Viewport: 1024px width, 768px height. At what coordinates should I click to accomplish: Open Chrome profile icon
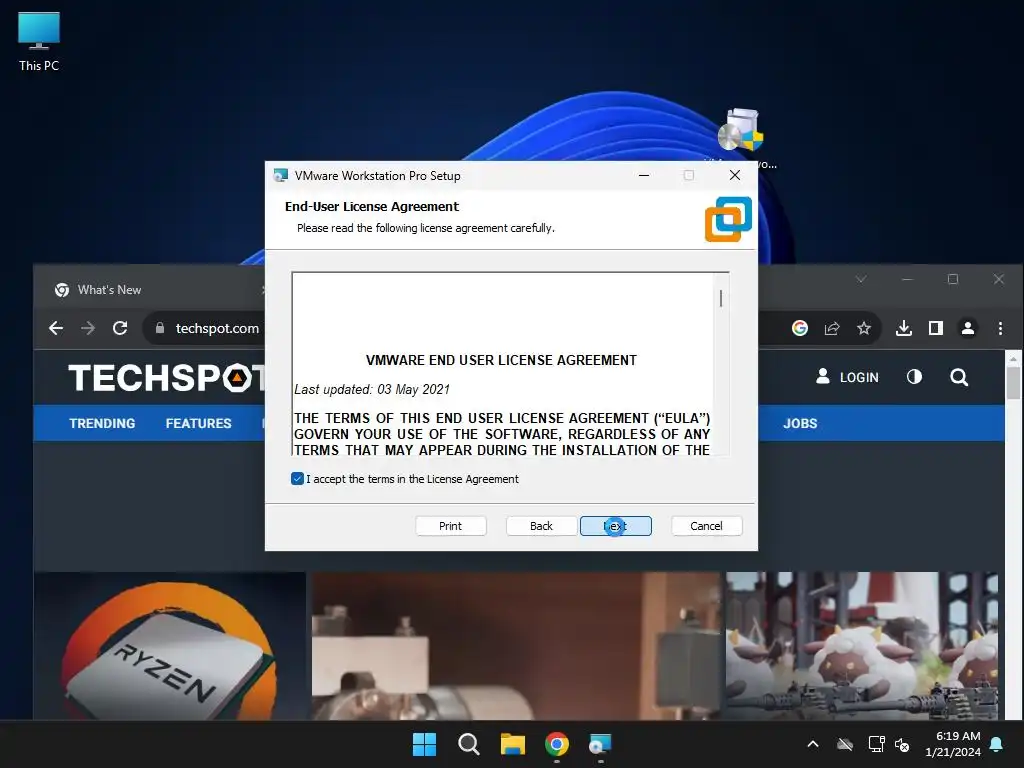point(968,328)
